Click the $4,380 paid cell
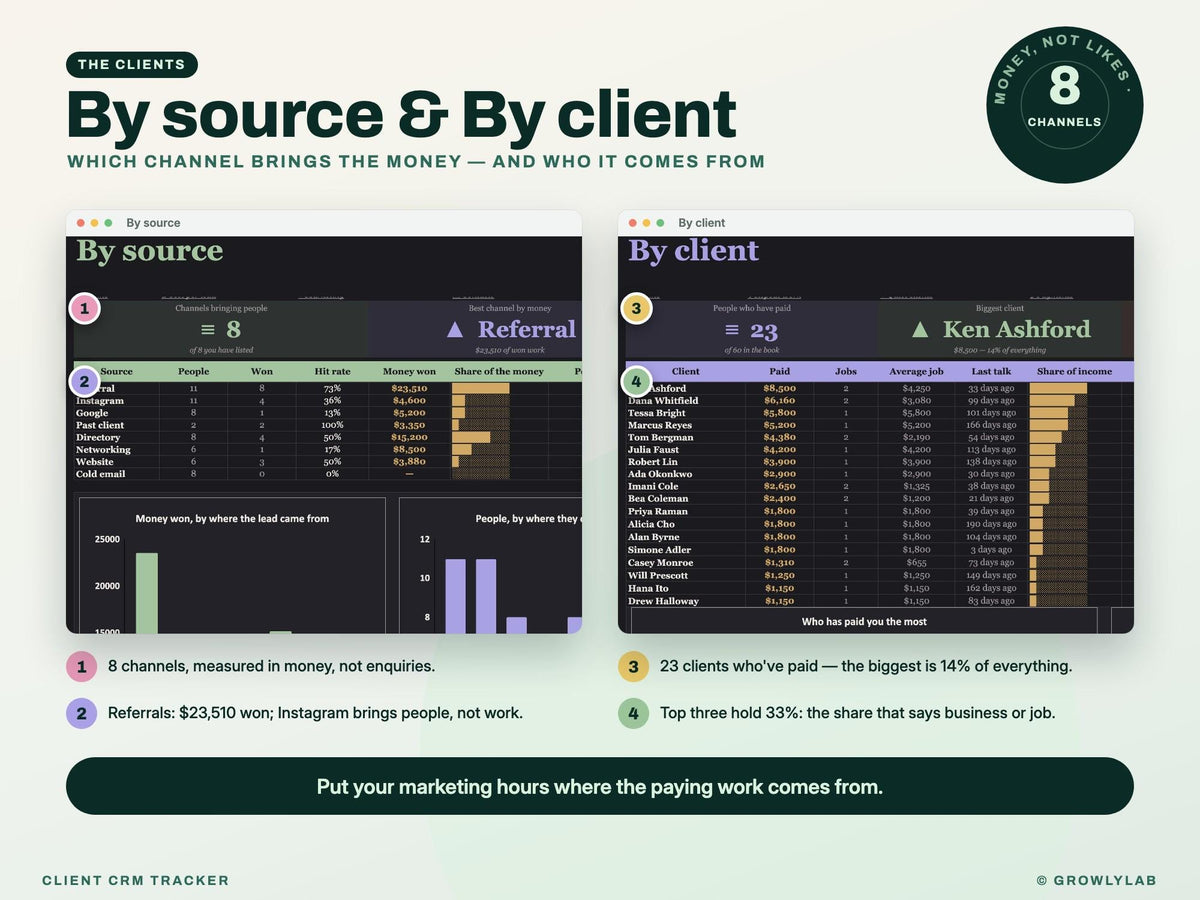Viewport: 1200px width, 900px height. coord(780,437)
